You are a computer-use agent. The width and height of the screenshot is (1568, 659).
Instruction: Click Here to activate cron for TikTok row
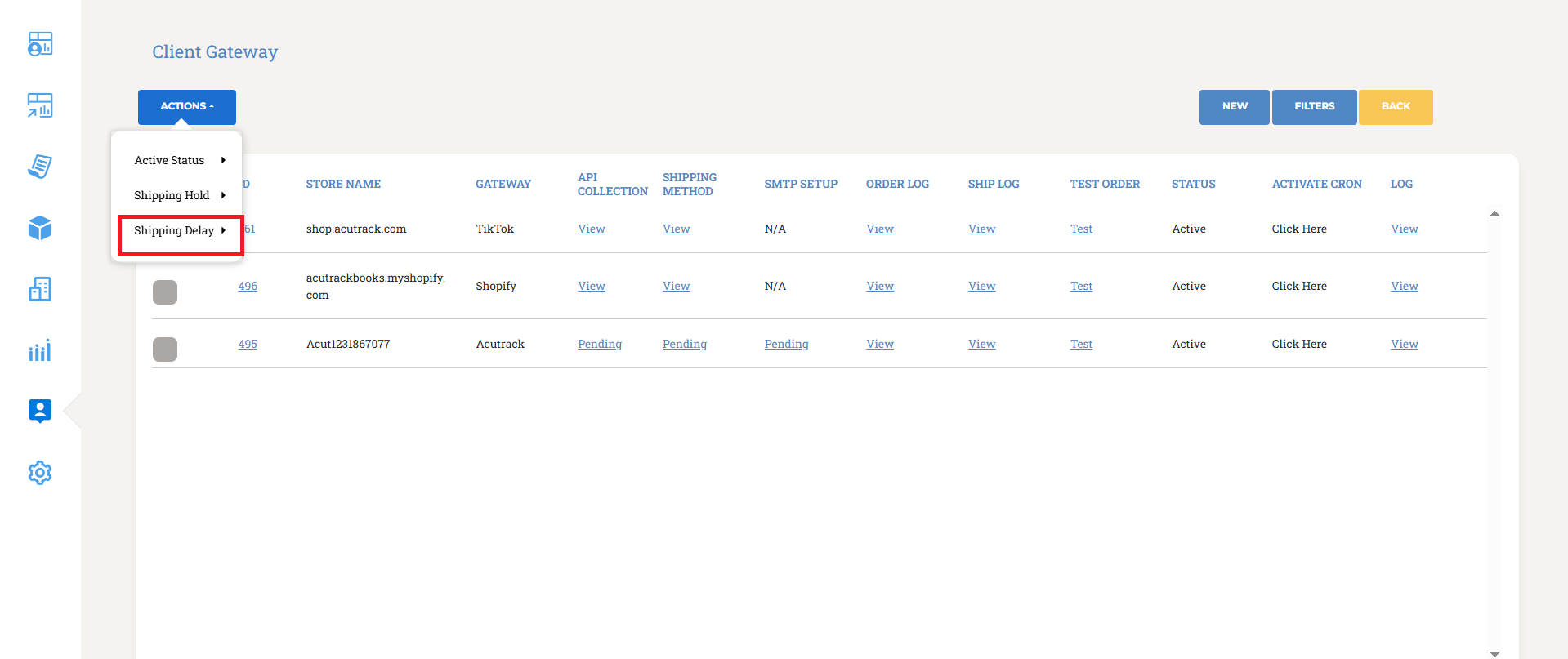point(1299,229)
